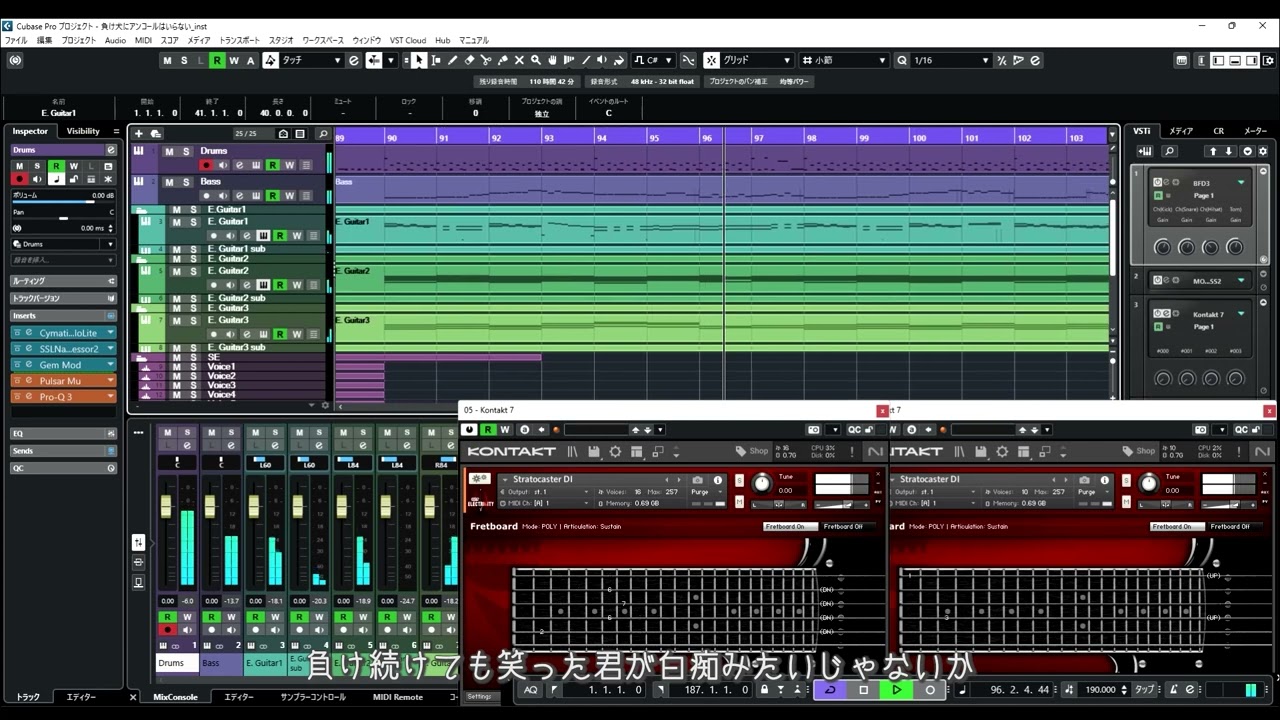Solo the Bass track in track list
Screen dimensions: 1280x720
click(x=186, y=182)
